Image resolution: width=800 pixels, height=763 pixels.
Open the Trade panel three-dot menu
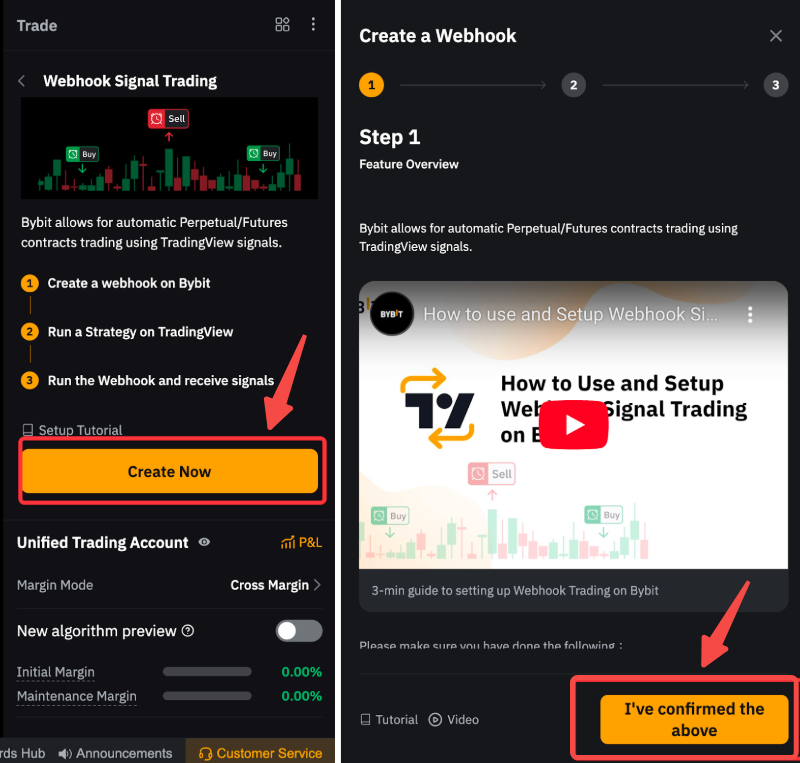tap(313, 24)
